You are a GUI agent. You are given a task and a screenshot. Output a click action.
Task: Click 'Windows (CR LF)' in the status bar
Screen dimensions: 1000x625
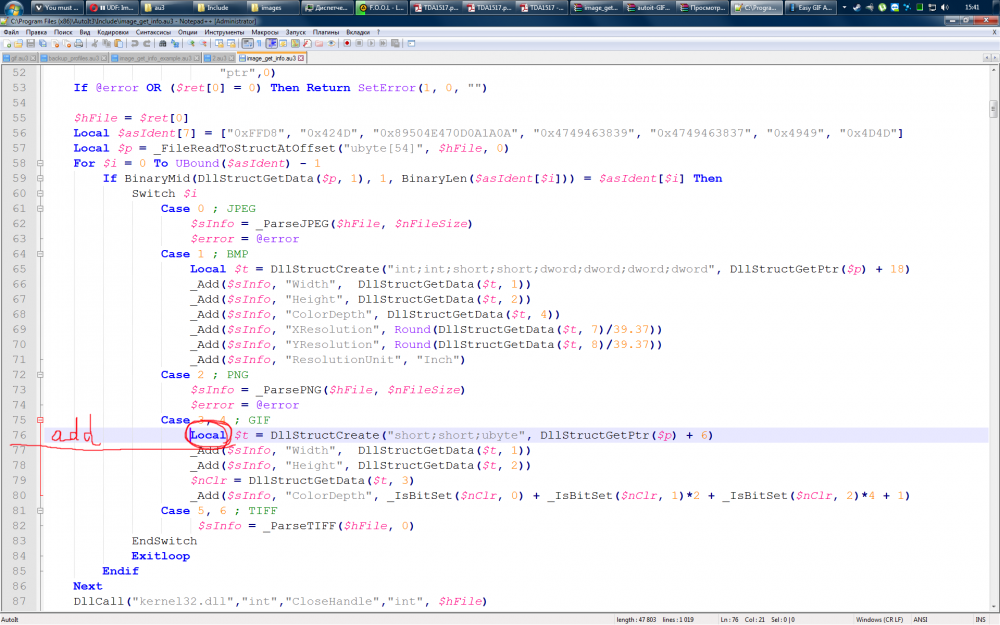pos(879,619)
